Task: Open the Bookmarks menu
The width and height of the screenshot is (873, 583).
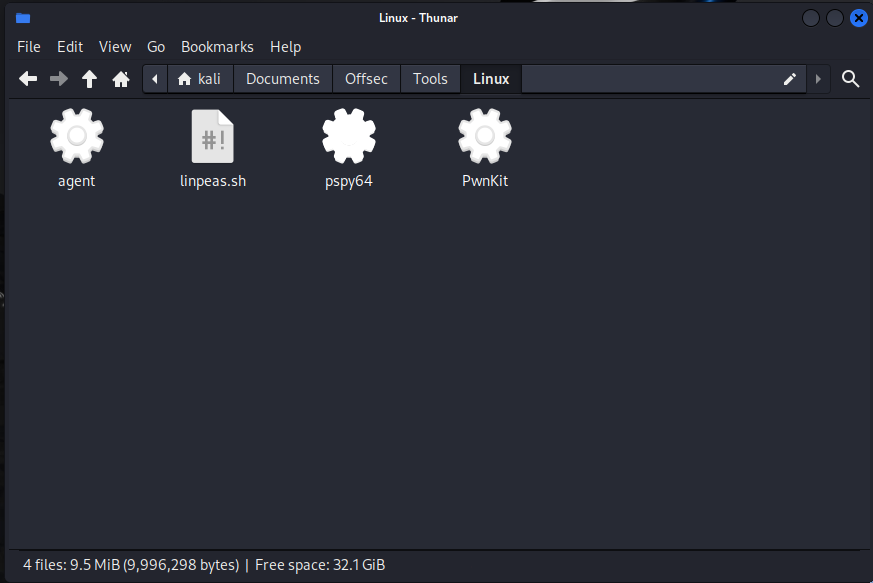Action: [217, 47]
